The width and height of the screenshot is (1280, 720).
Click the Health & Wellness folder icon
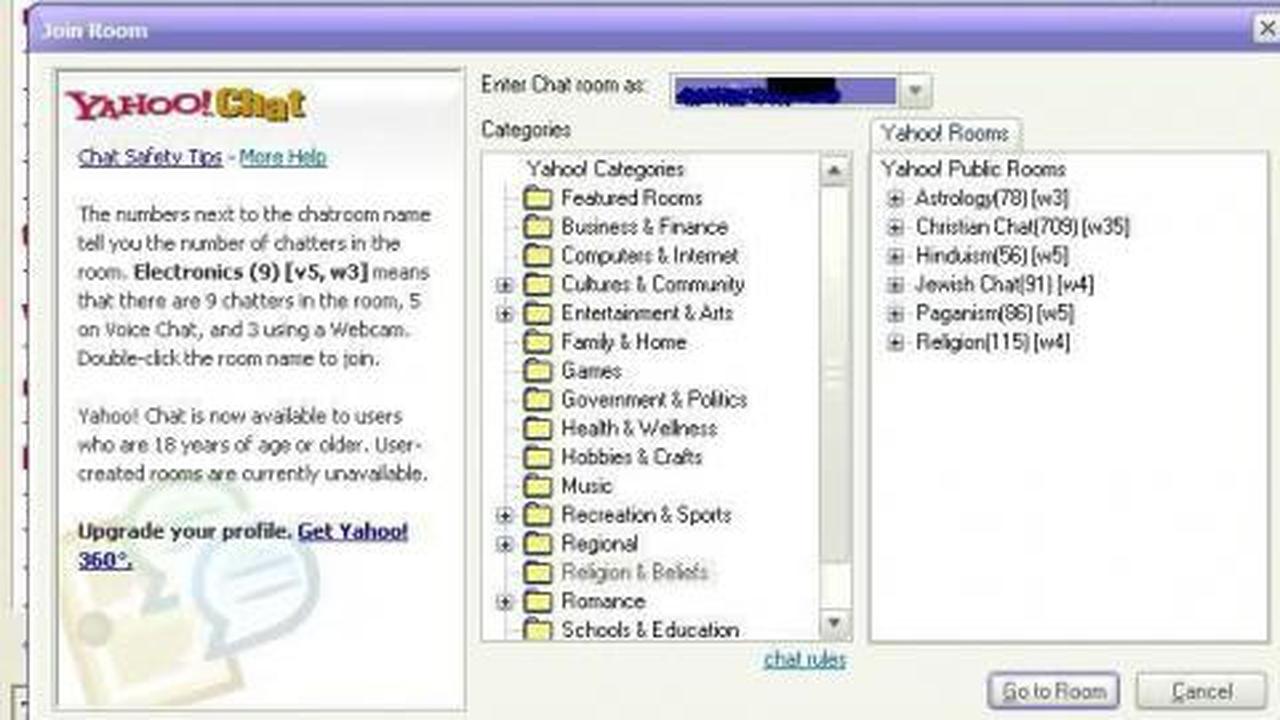538,429
